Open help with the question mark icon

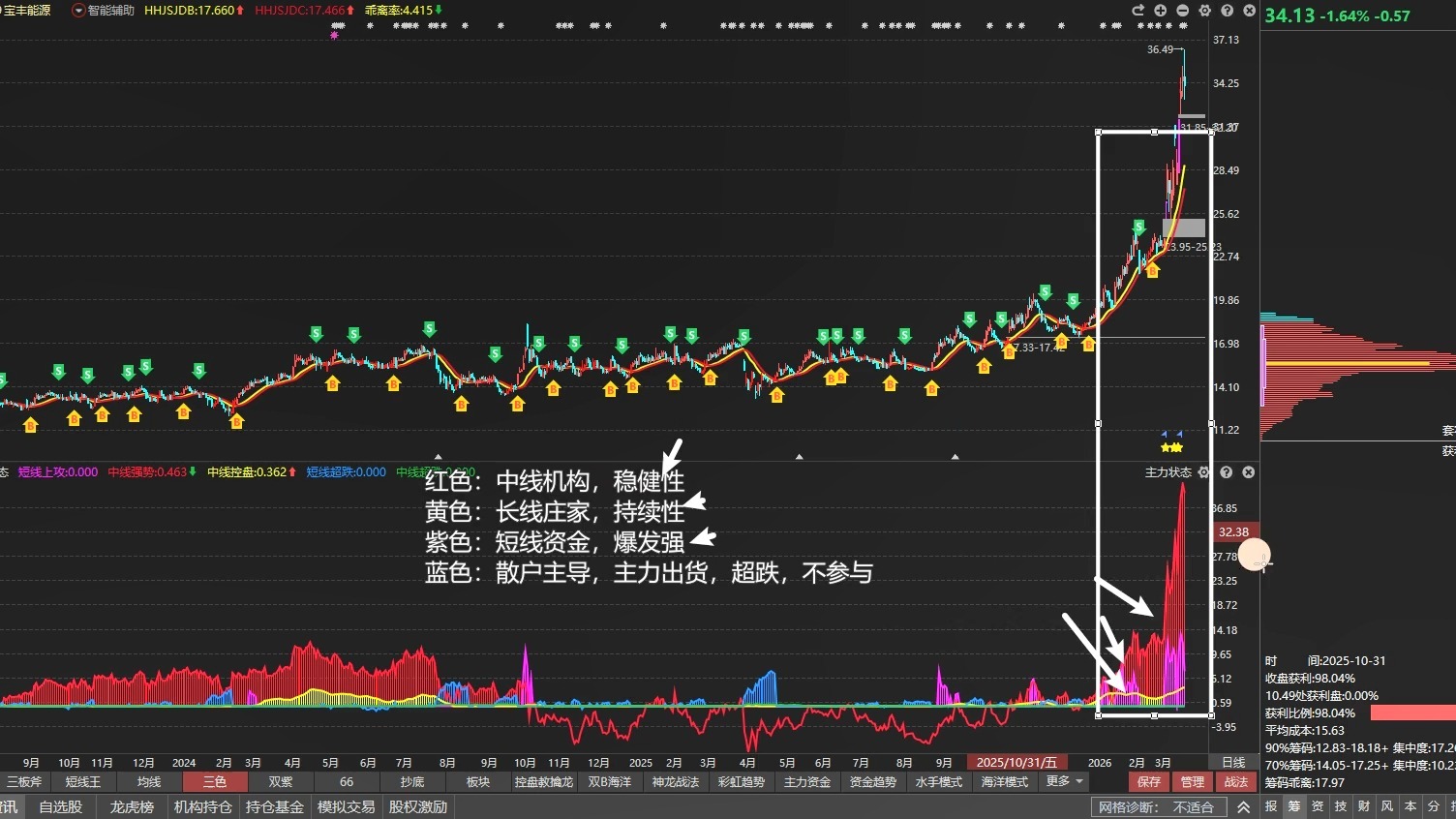point(1227,11)
